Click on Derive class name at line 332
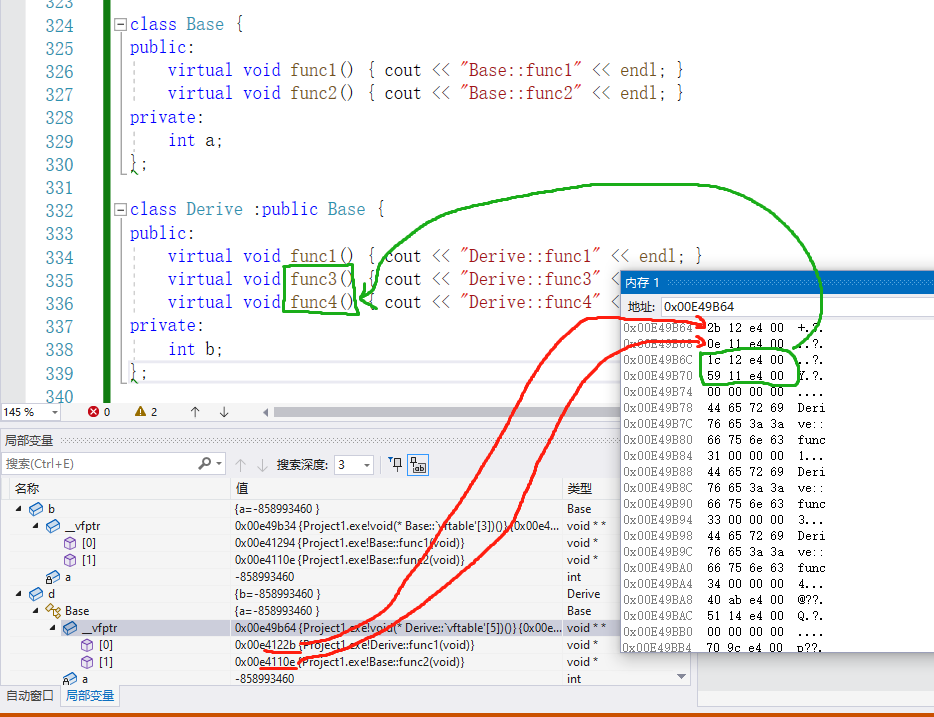This screenshot has width=934, height=717. (214, 209)
